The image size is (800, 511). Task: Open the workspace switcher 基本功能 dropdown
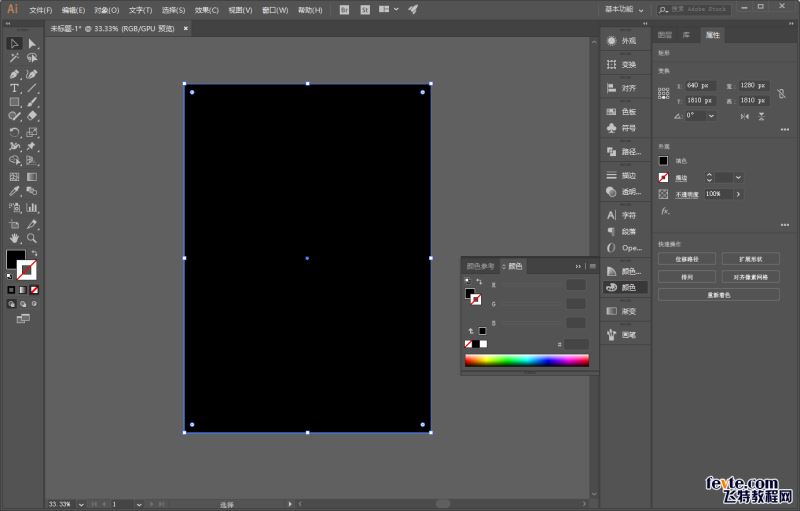[624, 10]
